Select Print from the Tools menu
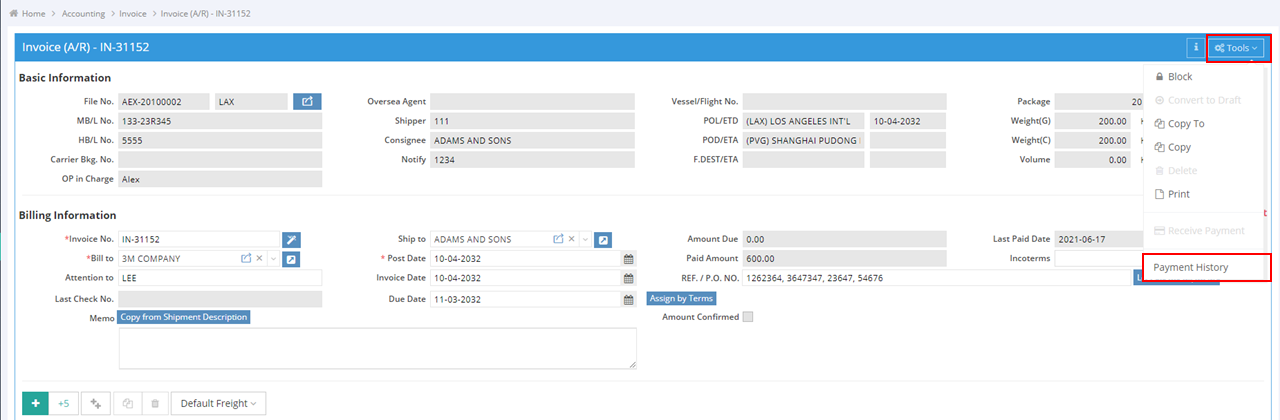 1178,194
